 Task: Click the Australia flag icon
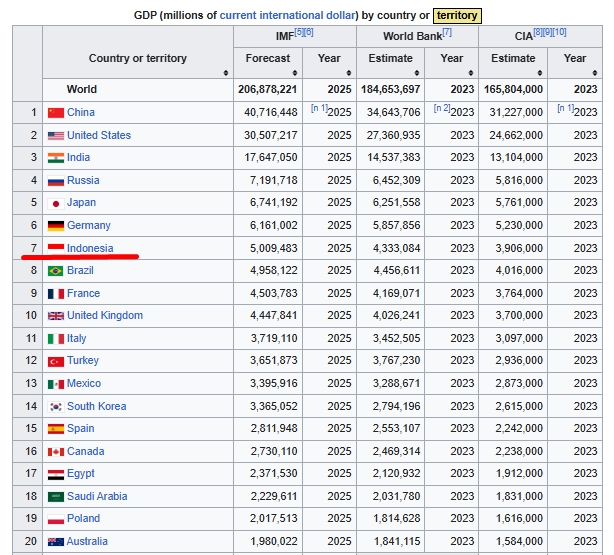tap(56, 542)
